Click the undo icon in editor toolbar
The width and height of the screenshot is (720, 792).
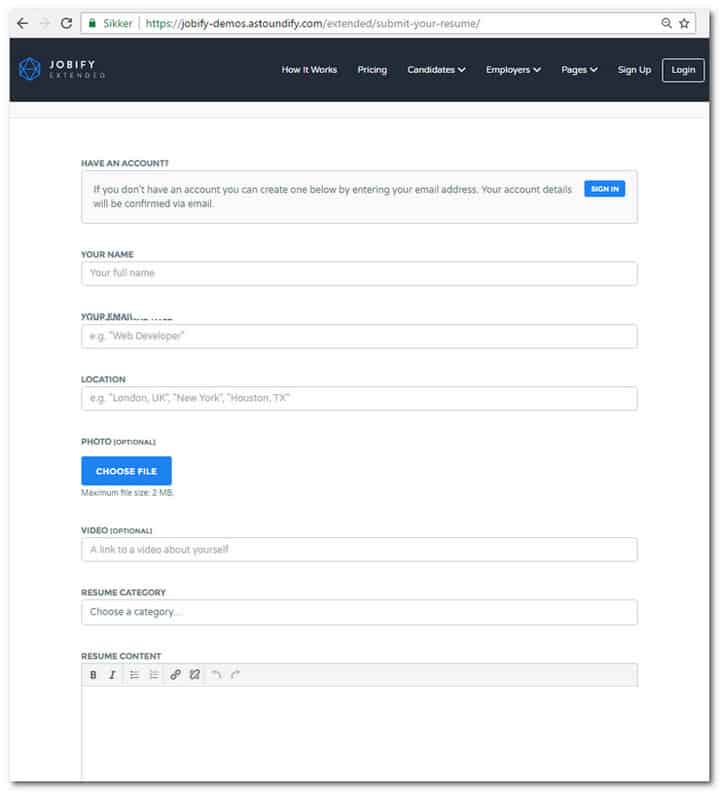pos(216,675)
